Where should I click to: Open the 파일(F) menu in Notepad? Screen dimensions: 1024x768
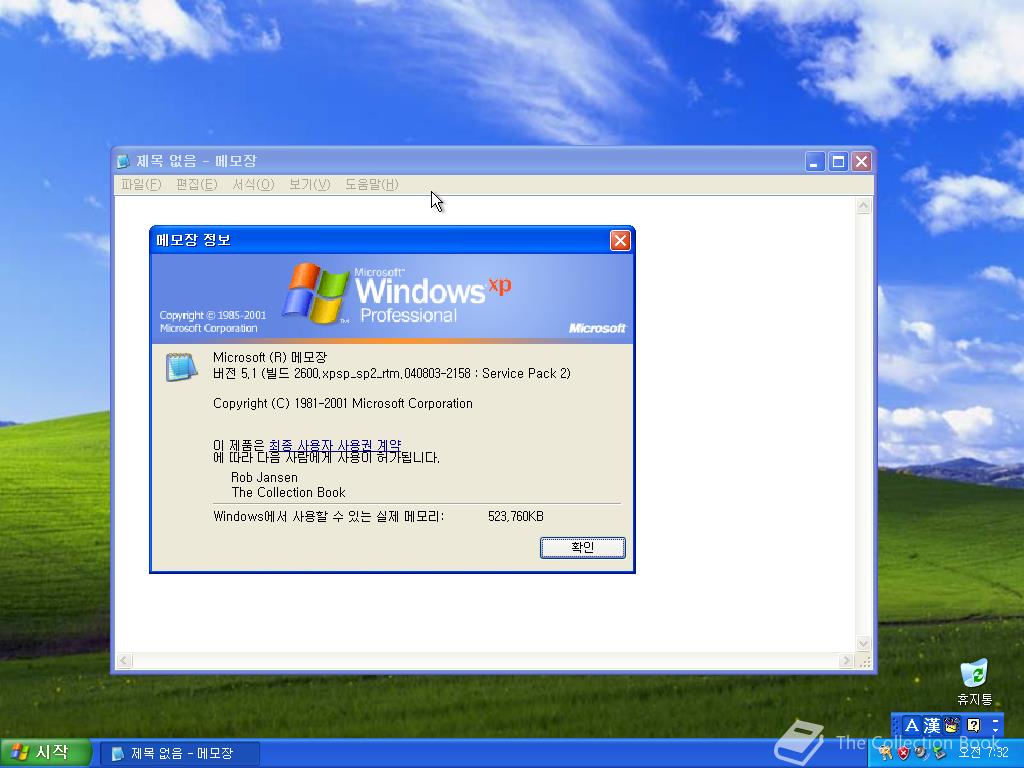[x=141, y=185]
